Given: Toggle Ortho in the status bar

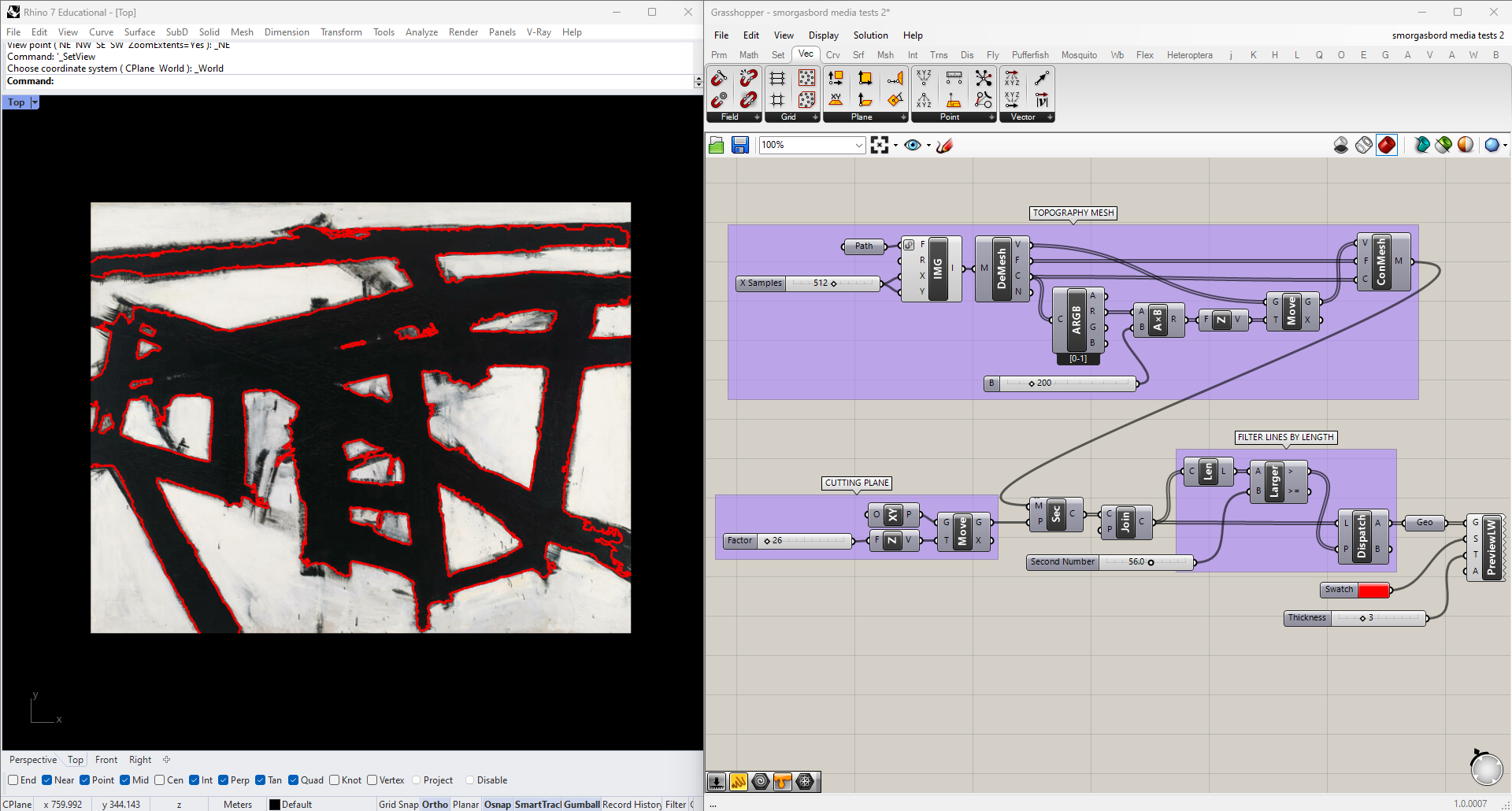Looking at the screenshot, I should tap(435, 804).
